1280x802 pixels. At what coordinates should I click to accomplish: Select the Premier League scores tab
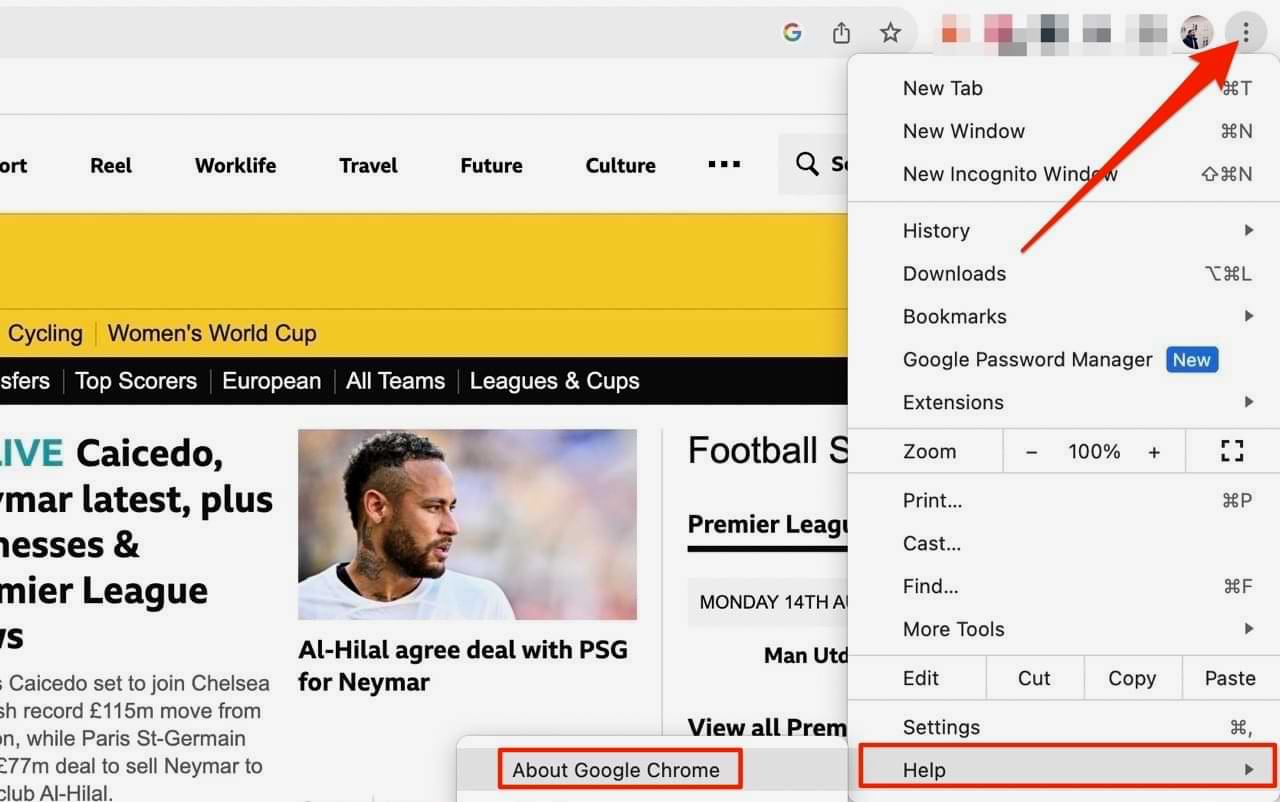click(x=767, y=524)
